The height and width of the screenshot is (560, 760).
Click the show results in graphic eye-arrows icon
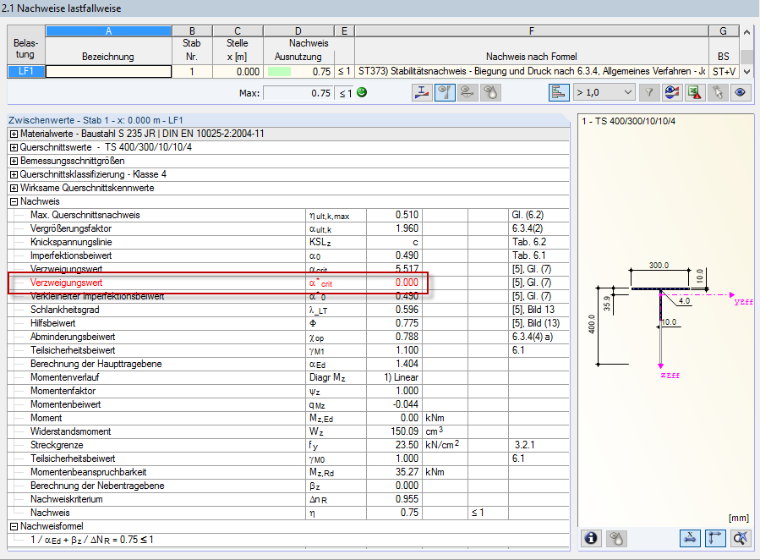pyautogui.click(x=672, y=93)
